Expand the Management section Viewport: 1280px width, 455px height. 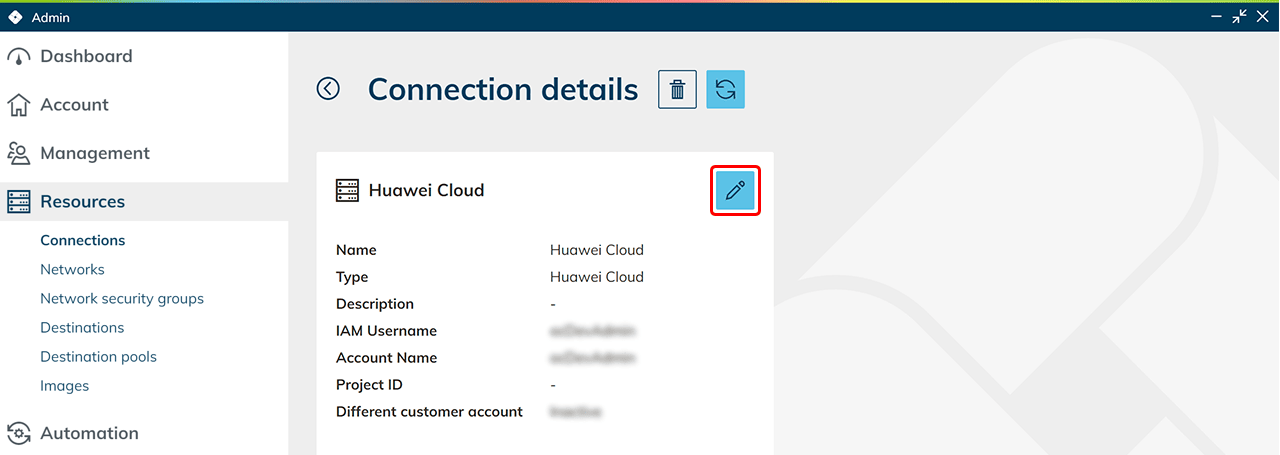pos(95,153)
